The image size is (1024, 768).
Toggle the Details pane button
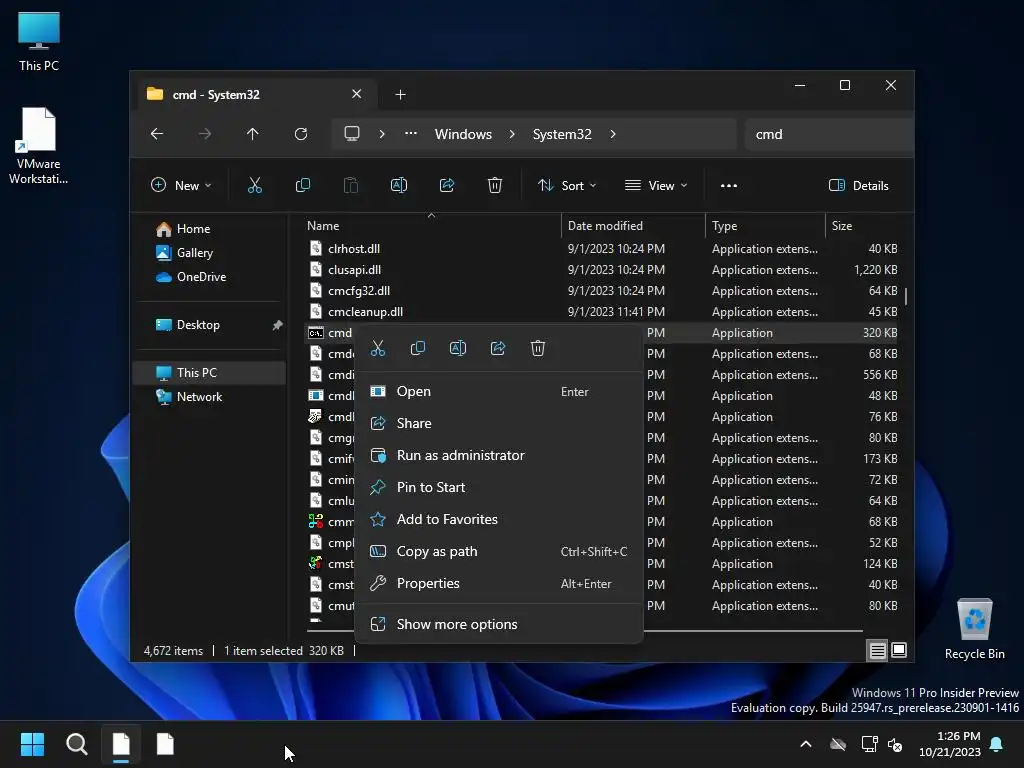tap(858, 185)
